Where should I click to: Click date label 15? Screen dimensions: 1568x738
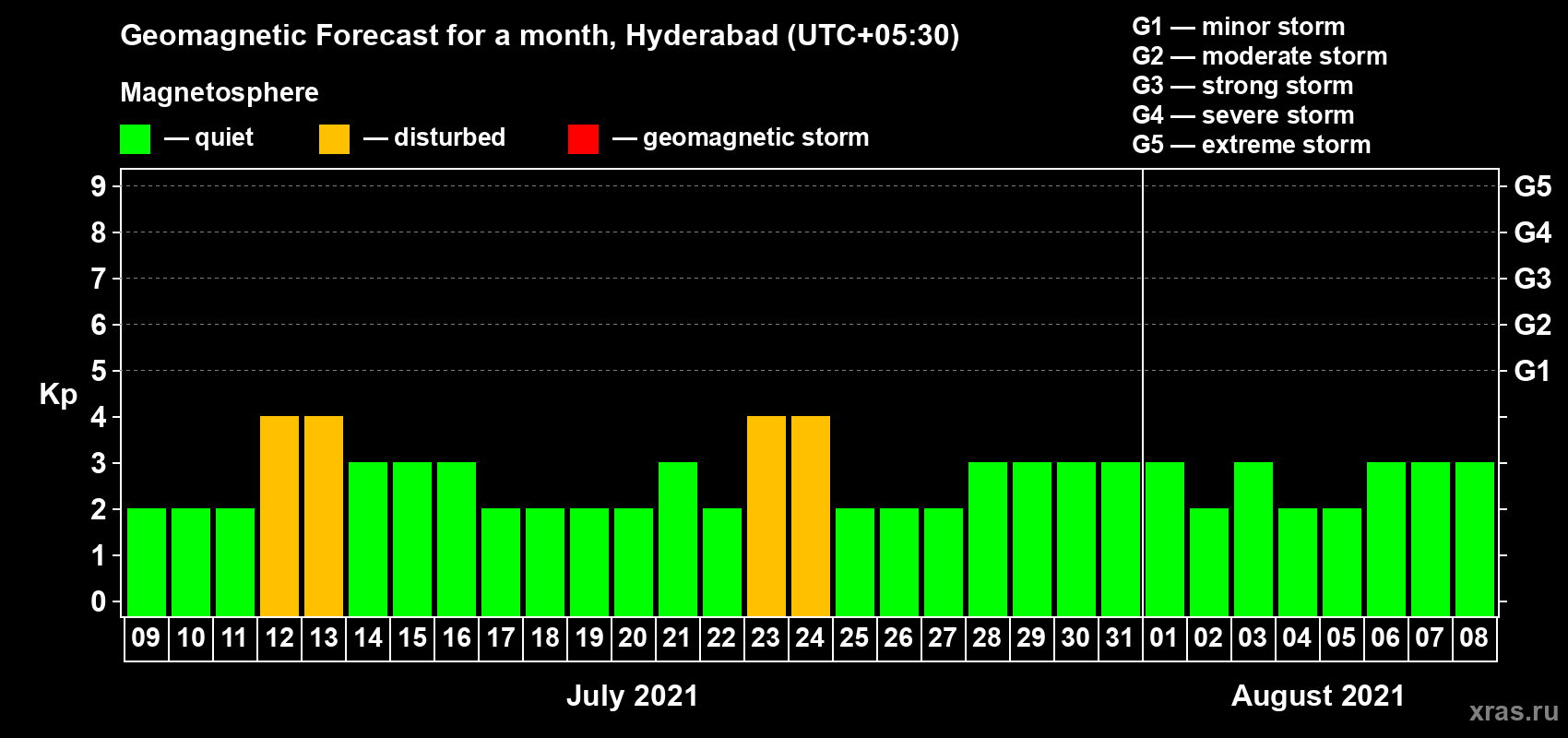tap(412, 637)
